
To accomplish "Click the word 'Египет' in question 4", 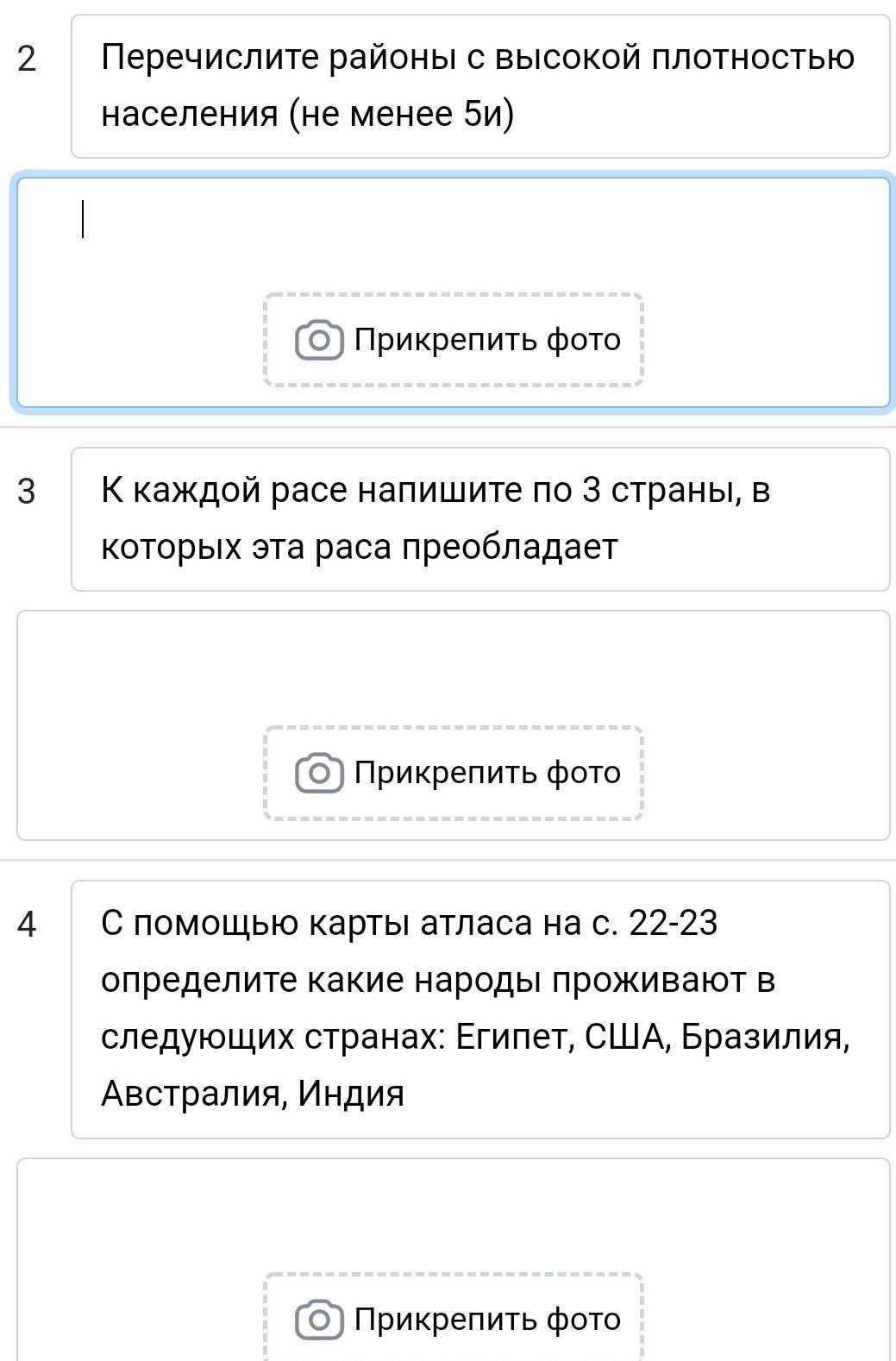I will (x=514, y=1037).
